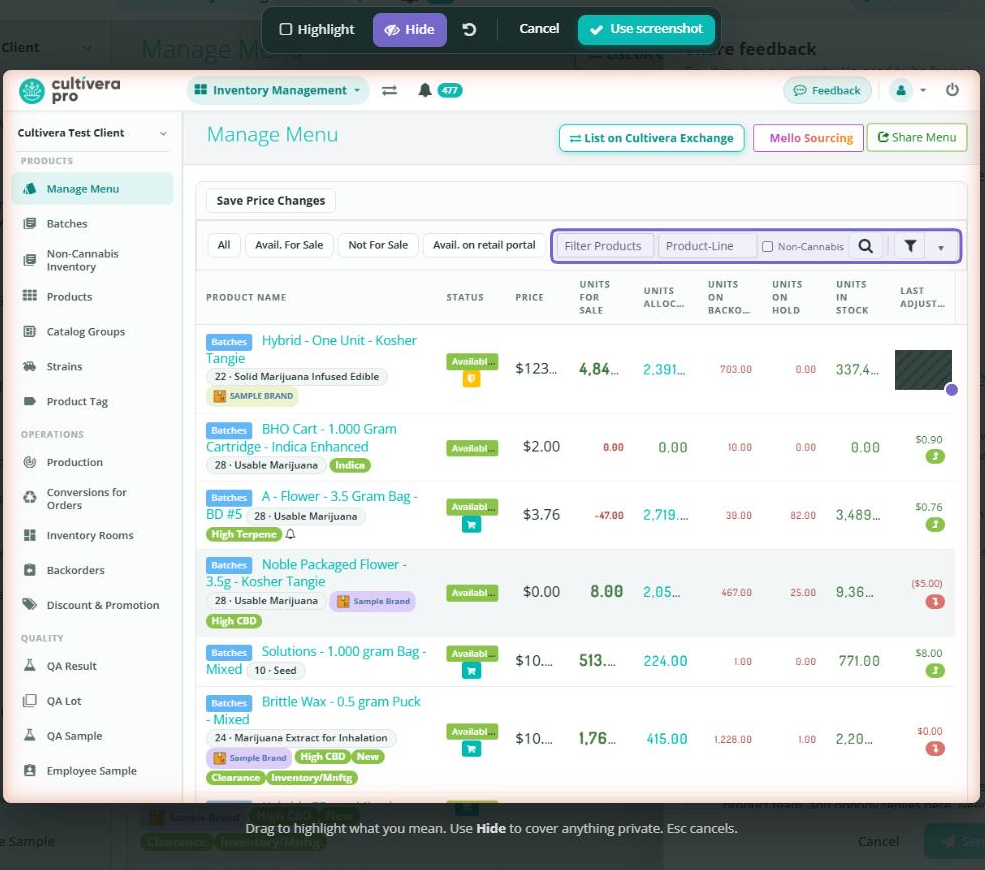Click the Product Tag icon in sidebar
Image resolution: width=985 pixels, height=870 pixels.
tap(30, 401)
